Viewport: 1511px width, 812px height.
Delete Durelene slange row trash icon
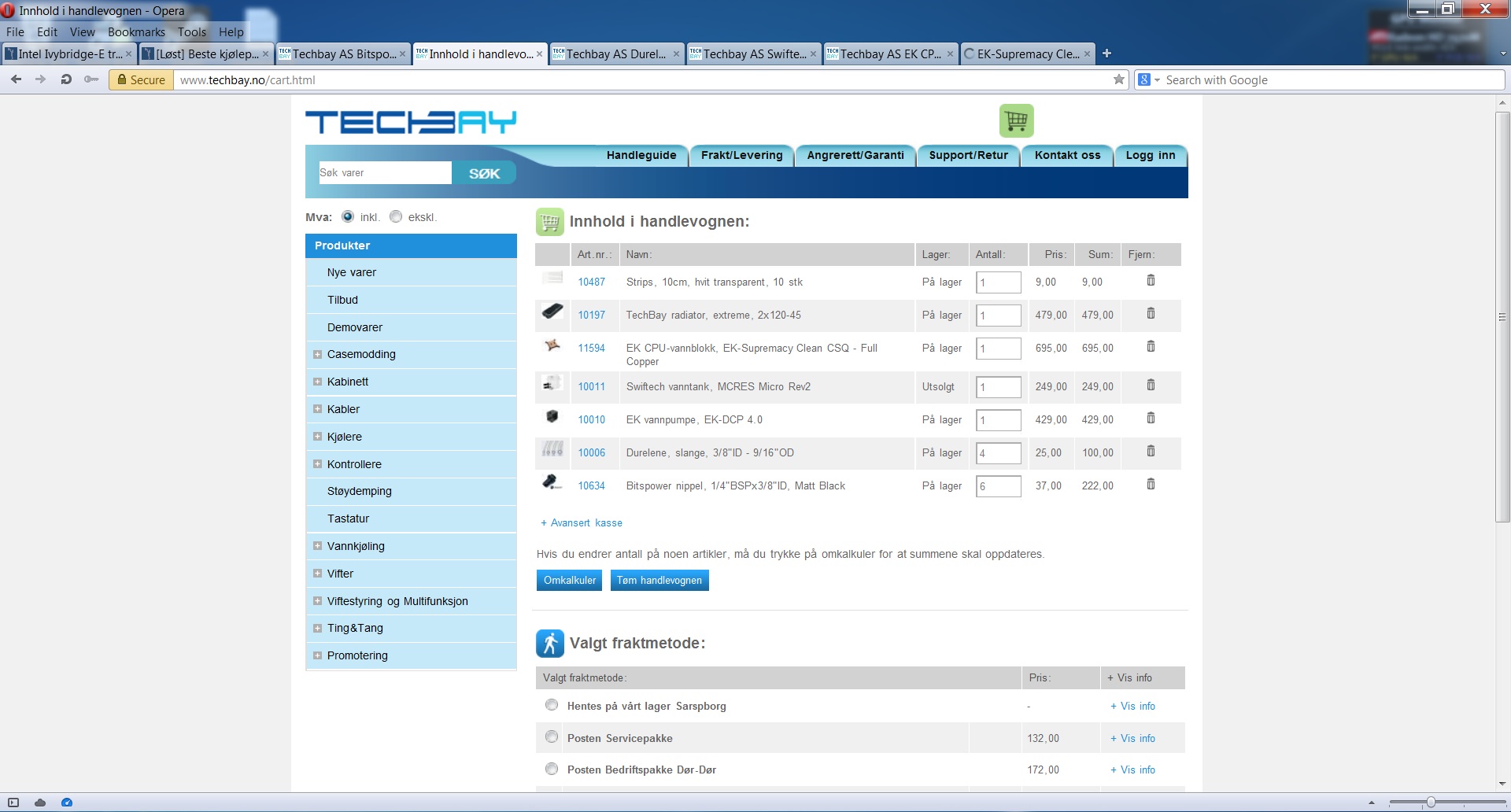pos(1151,452)
